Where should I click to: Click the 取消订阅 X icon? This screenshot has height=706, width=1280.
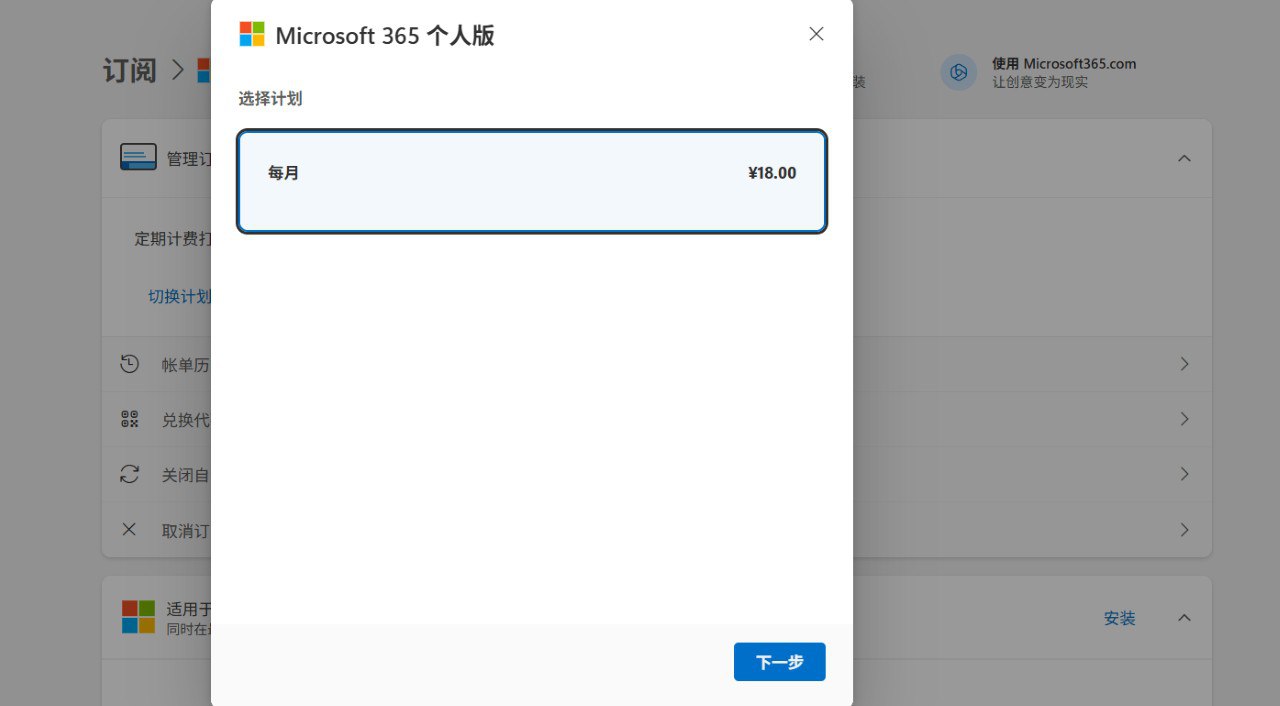click(x=129, y=529)
